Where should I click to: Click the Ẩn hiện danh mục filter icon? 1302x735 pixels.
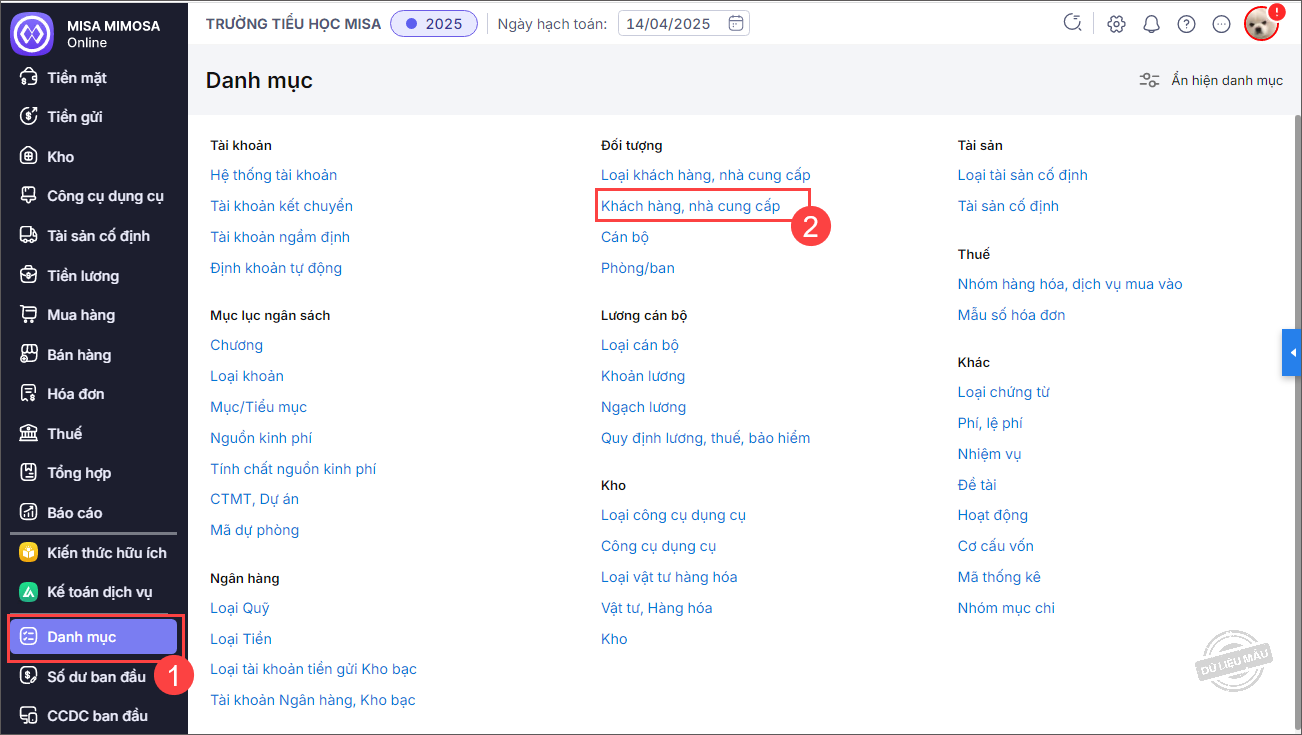pyautogui.click(x=1149, y=80)
